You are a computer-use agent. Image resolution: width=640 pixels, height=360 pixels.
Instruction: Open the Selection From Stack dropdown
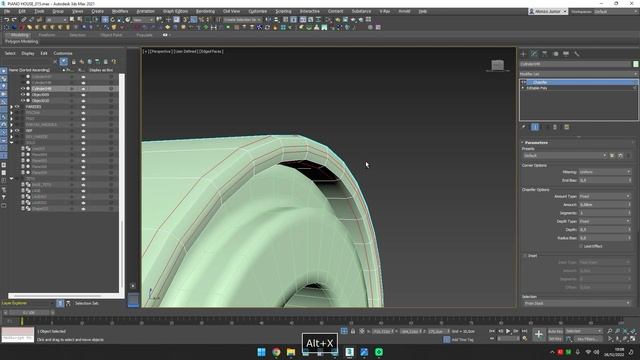pos(577,303)
